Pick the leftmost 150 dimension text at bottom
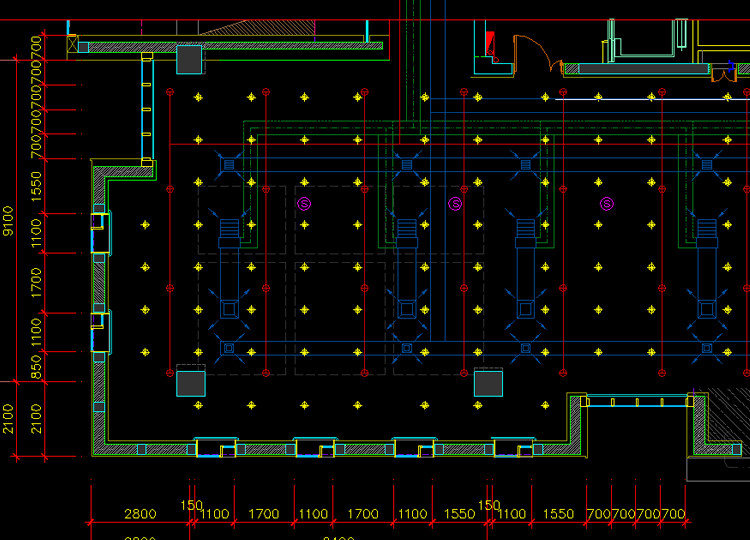750x540 pixels. tap(191, 505)
